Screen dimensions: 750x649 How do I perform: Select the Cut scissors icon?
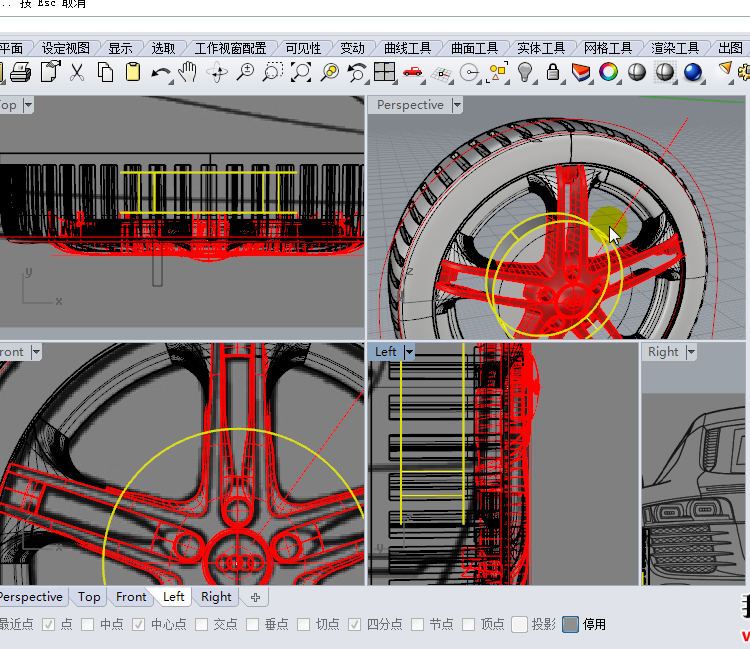point(77,72)
